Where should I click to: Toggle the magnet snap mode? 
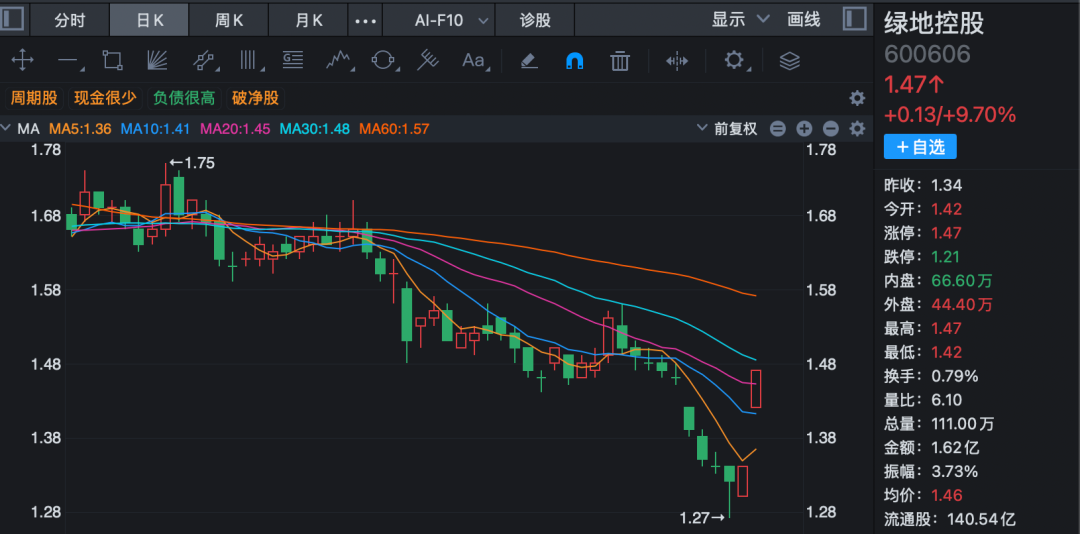575,61
